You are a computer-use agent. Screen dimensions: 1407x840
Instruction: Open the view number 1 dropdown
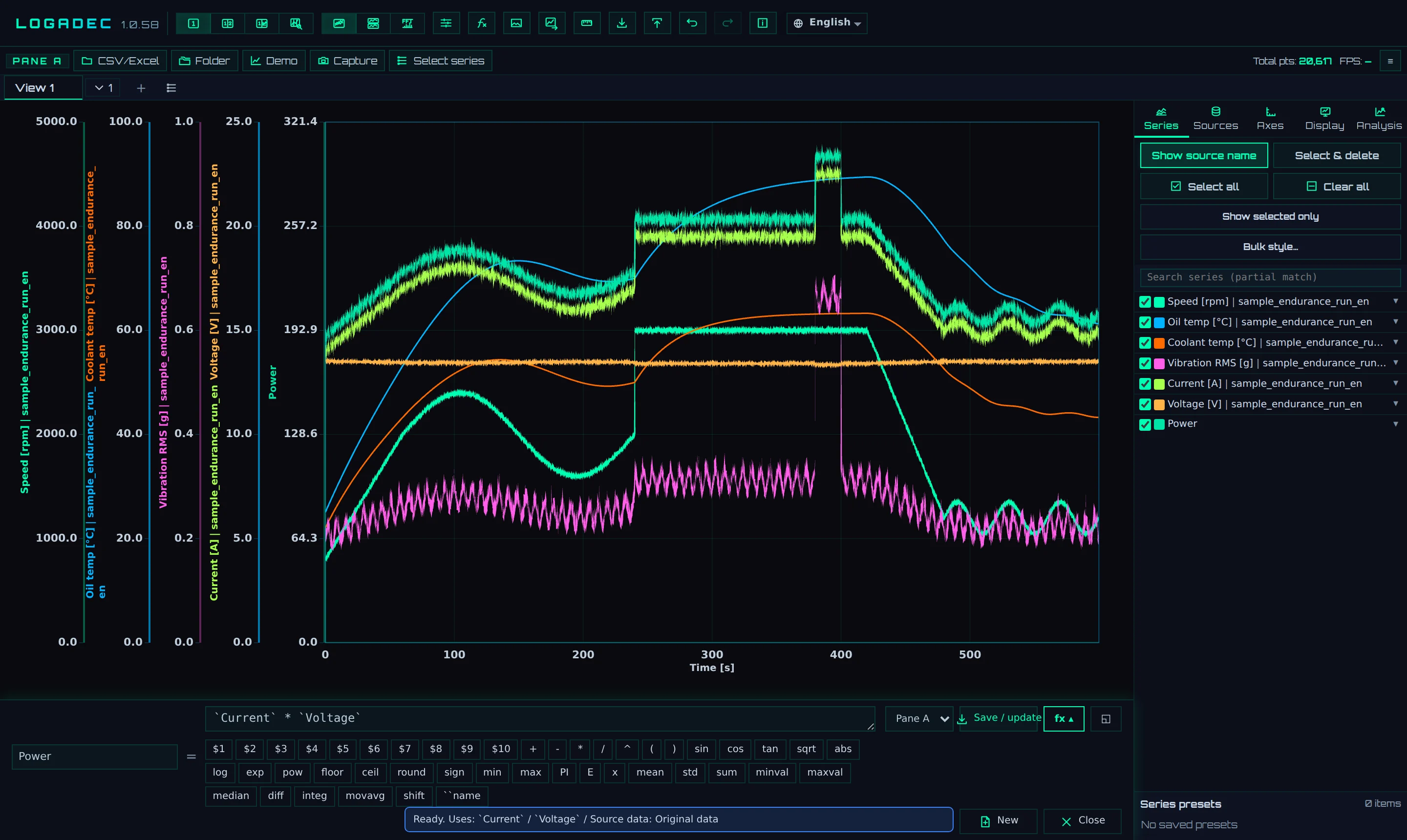pos(104,88)
